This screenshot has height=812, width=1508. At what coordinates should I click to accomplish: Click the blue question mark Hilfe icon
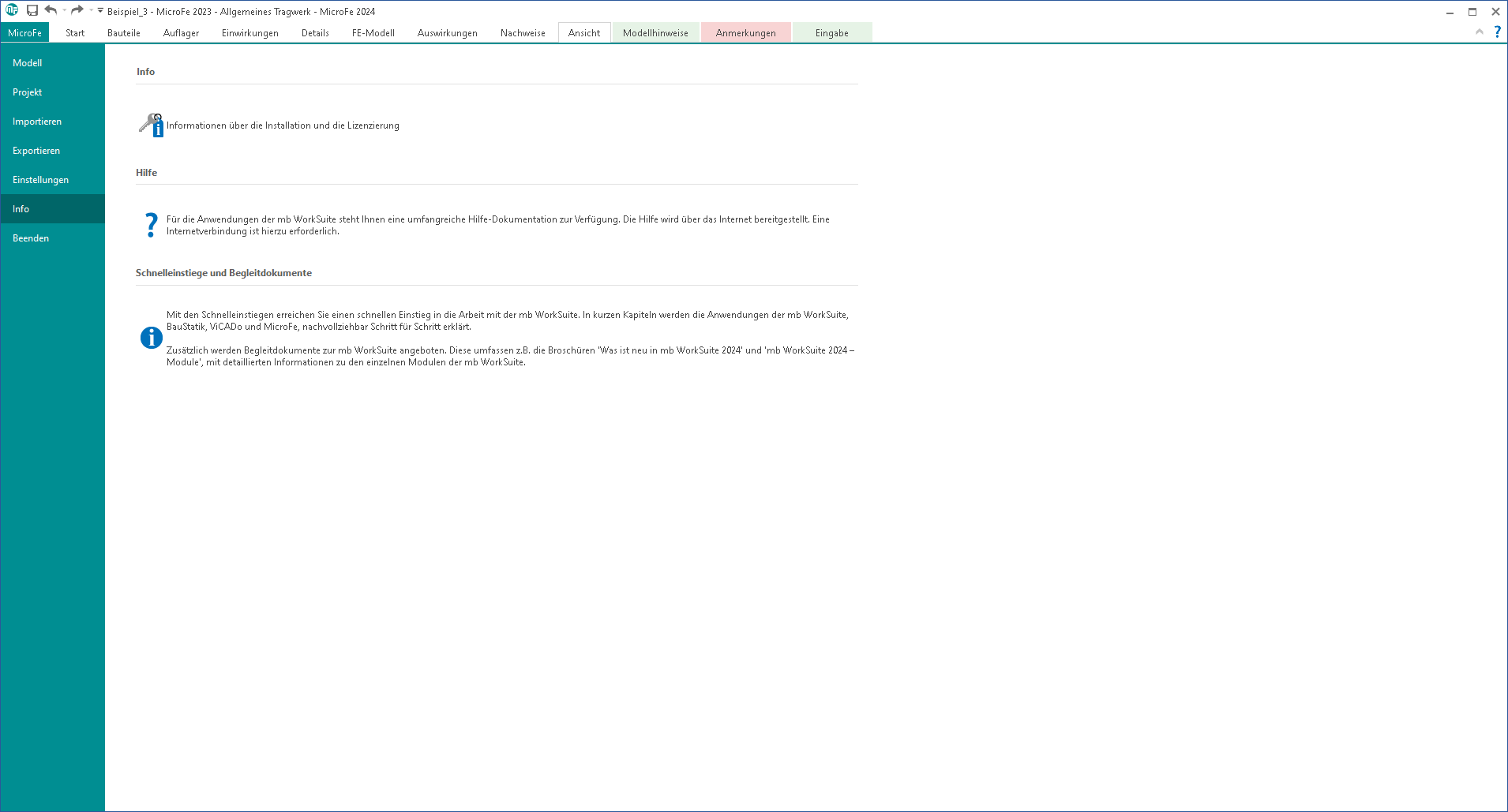click(151, 225)
